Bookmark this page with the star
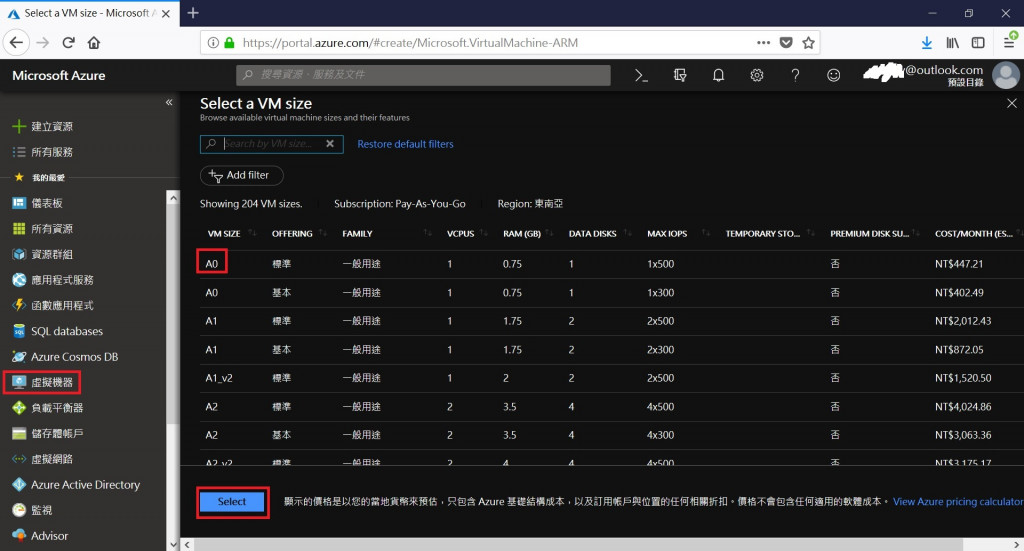This screenshot has height=551, width=1024. [x=808, y=43]
